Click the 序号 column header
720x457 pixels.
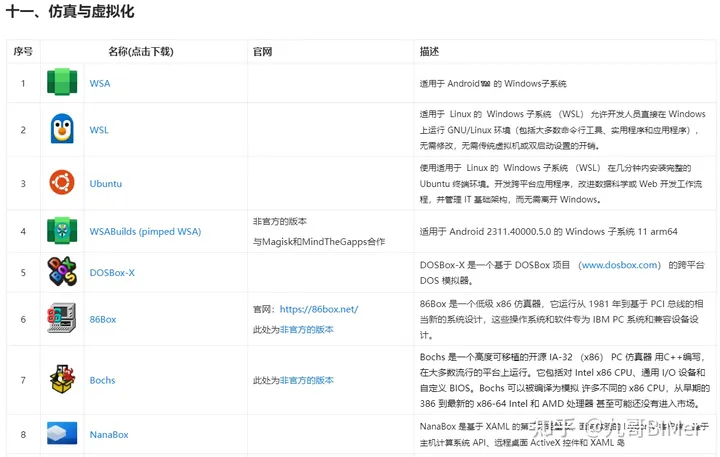point(23,51)
